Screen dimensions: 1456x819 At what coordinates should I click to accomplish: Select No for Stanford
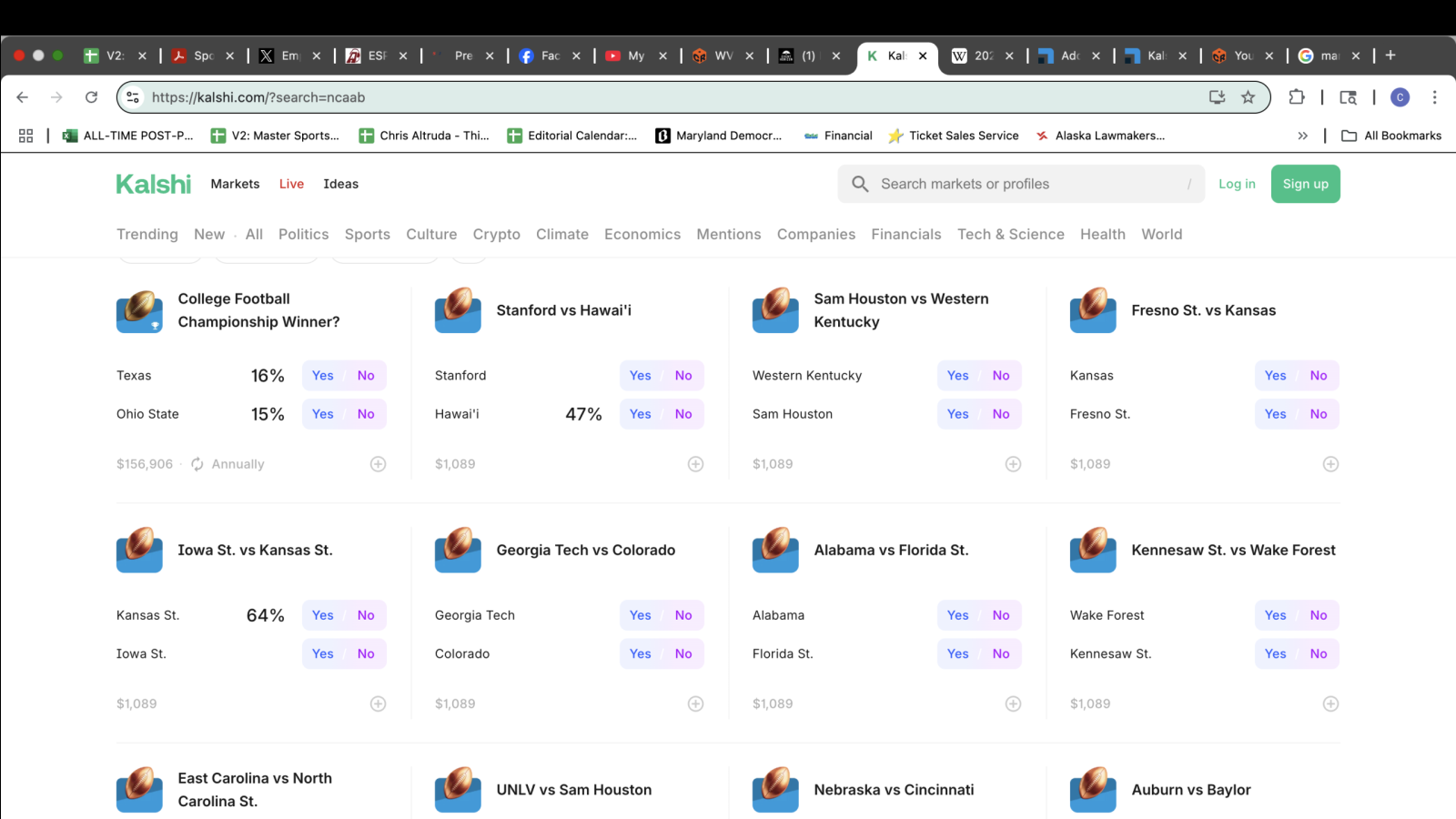(x=683, y=376)
